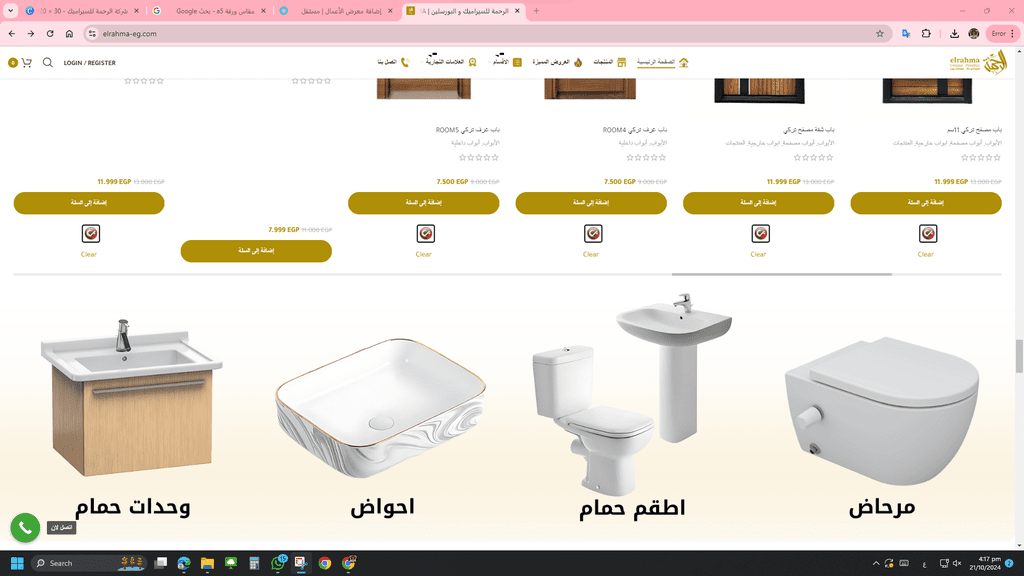Select color swatch under باب مصفح تركي 11سم
The image size is (1024, 576).
(x=928, y=233)
